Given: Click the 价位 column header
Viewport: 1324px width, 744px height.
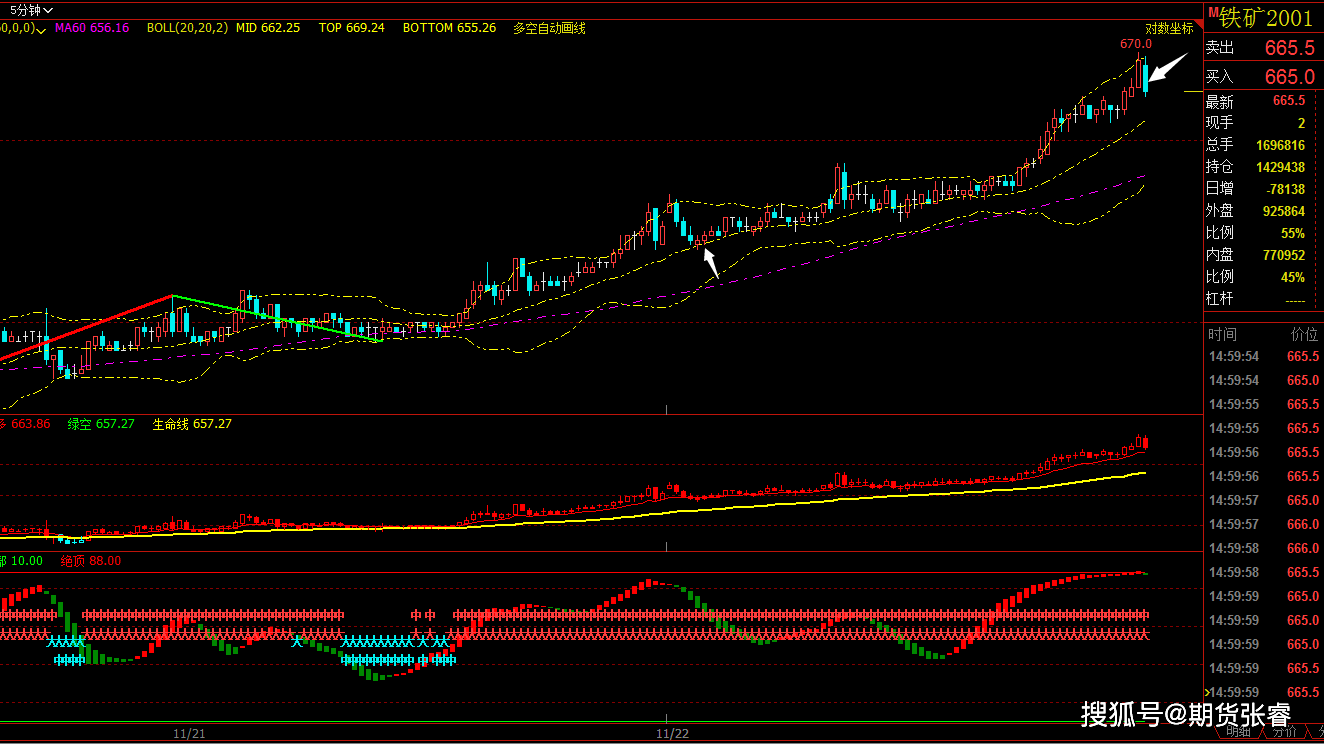Looking at the screenshot, I should click(1304, 334).
